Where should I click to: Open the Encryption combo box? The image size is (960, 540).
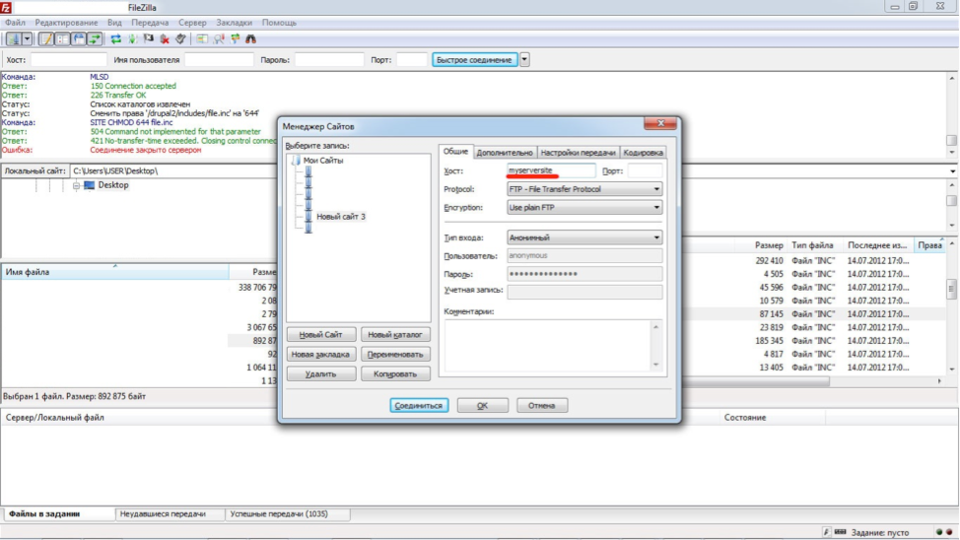(584, 208)
